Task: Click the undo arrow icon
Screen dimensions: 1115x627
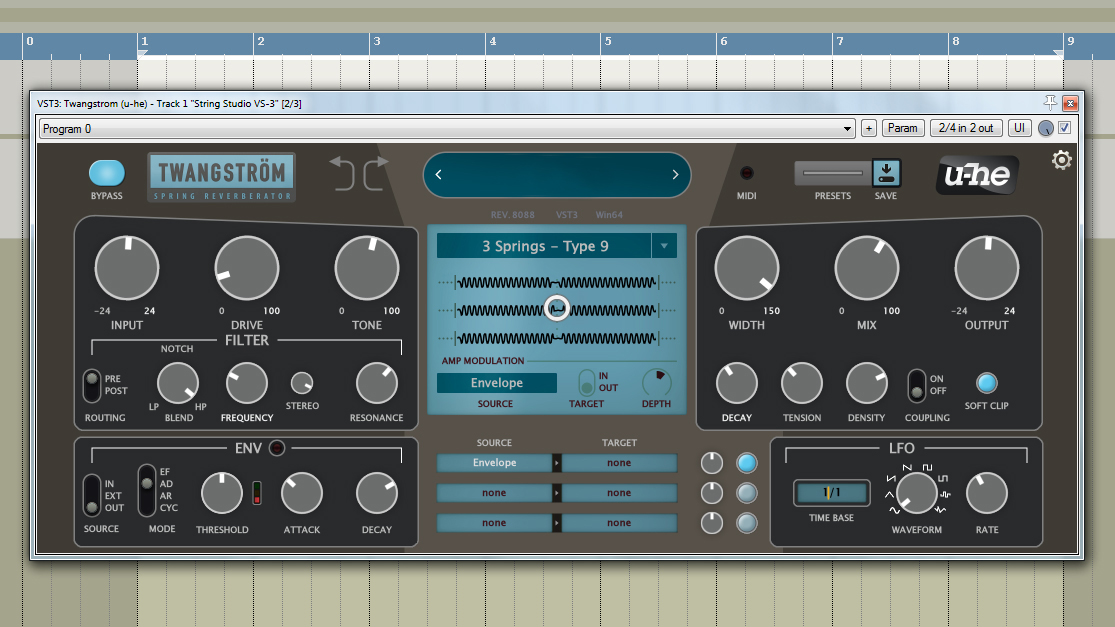Action: coord(343,173)
